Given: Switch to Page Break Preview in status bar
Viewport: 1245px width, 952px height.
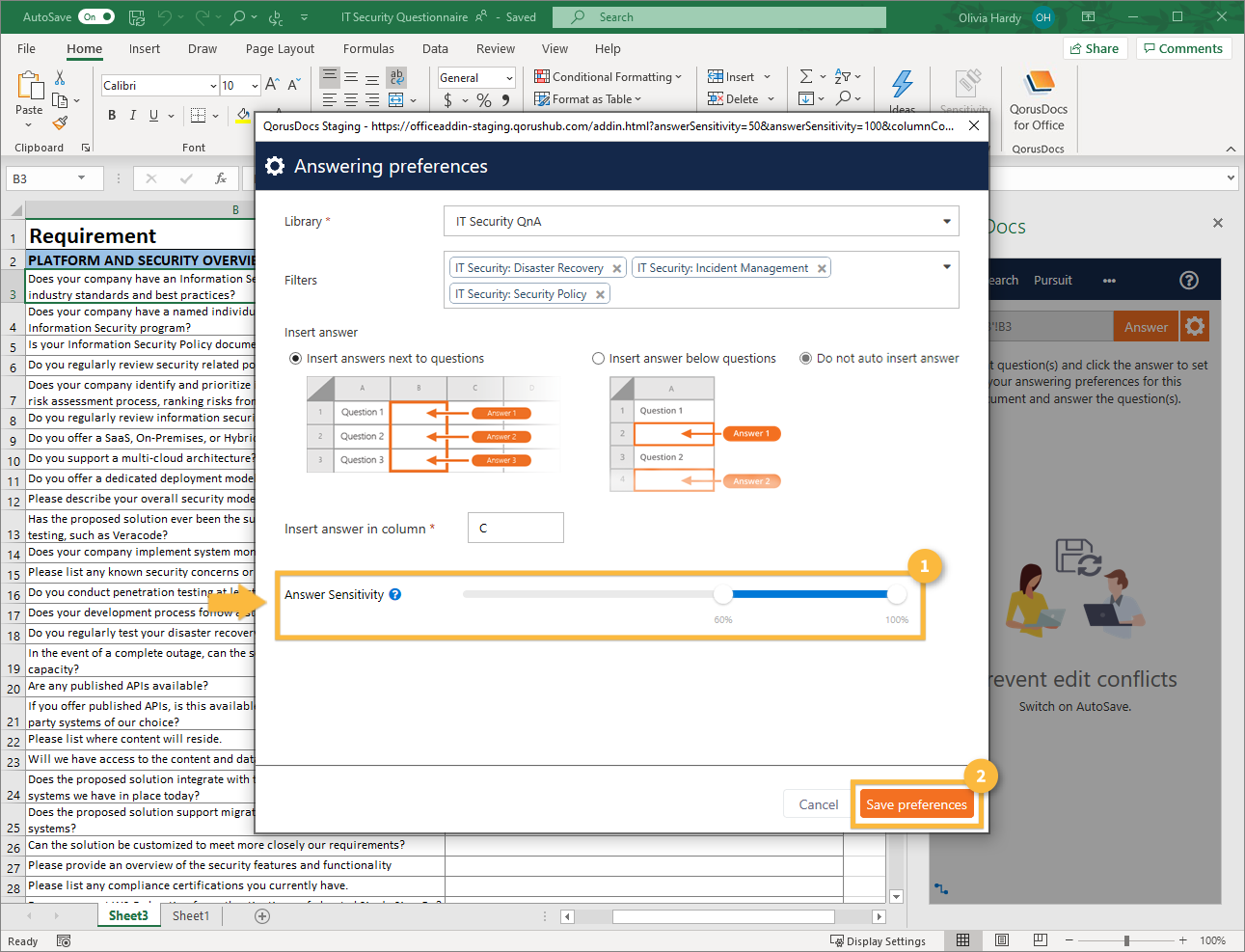Looking at the screenshot, I should tap(1040, 939).
